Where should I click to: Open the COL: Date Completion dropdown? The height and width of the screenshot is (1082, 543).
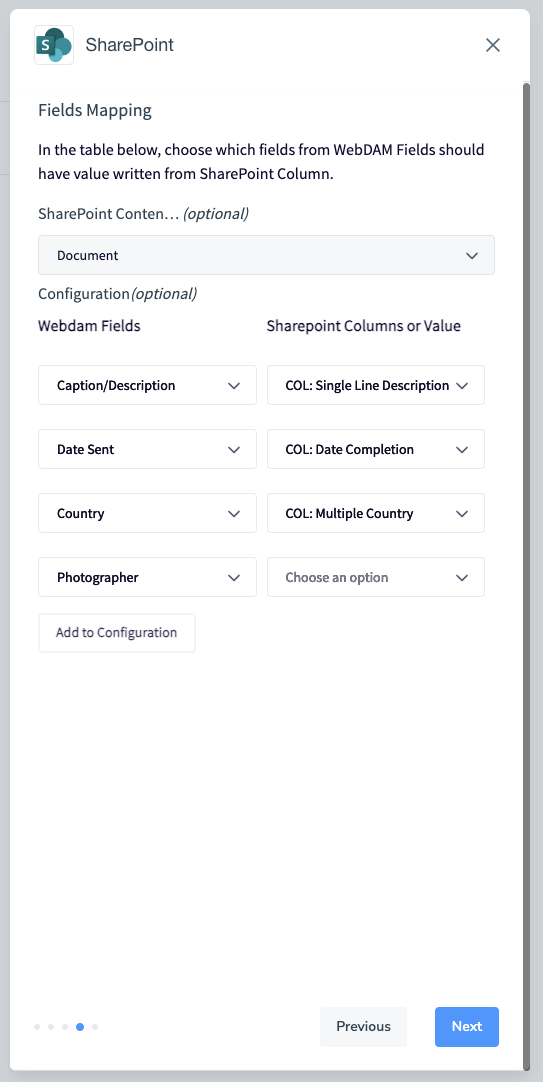pos(376,449)
